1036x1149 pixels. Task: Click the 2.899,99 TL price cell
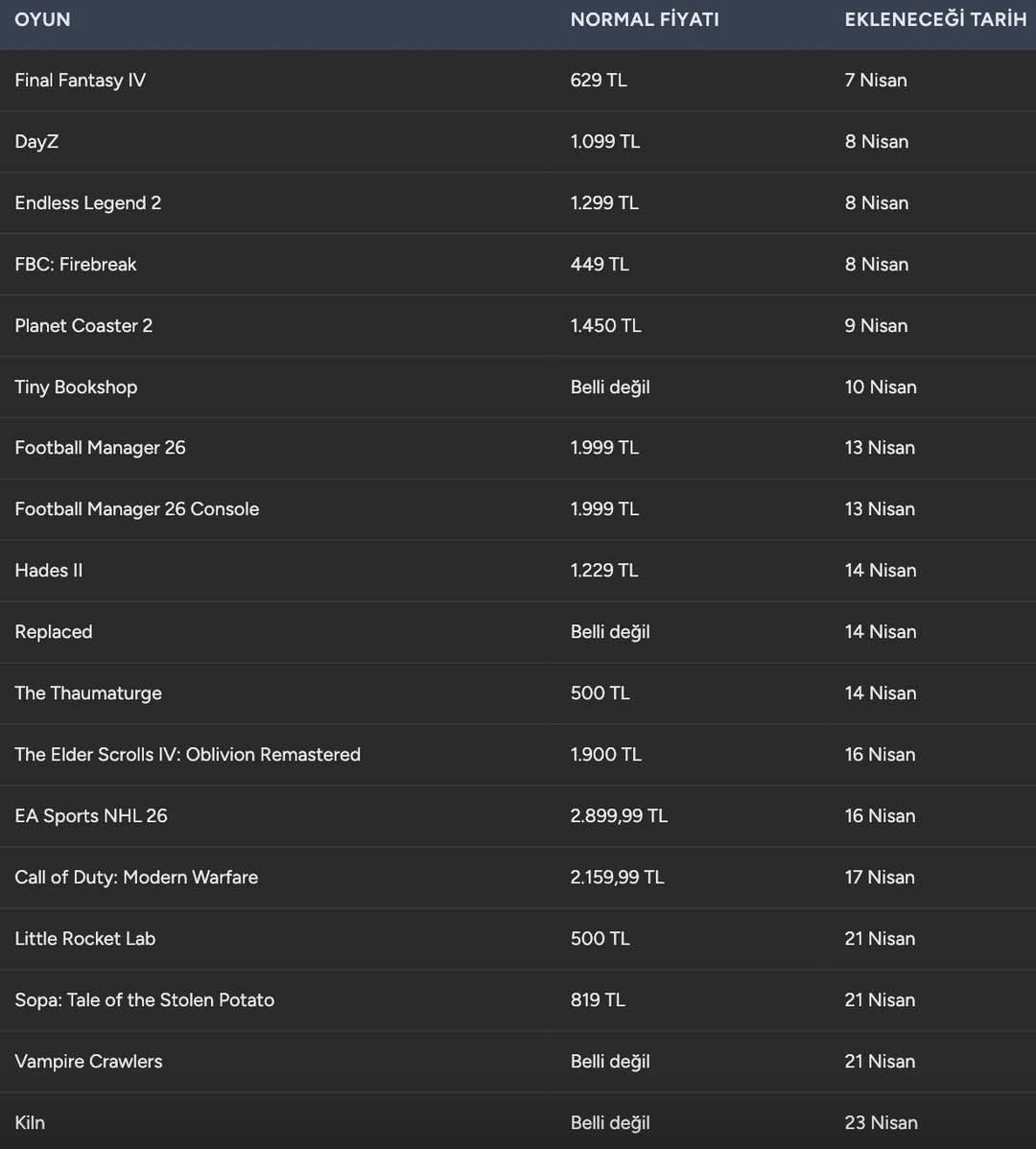click(619, 815)
